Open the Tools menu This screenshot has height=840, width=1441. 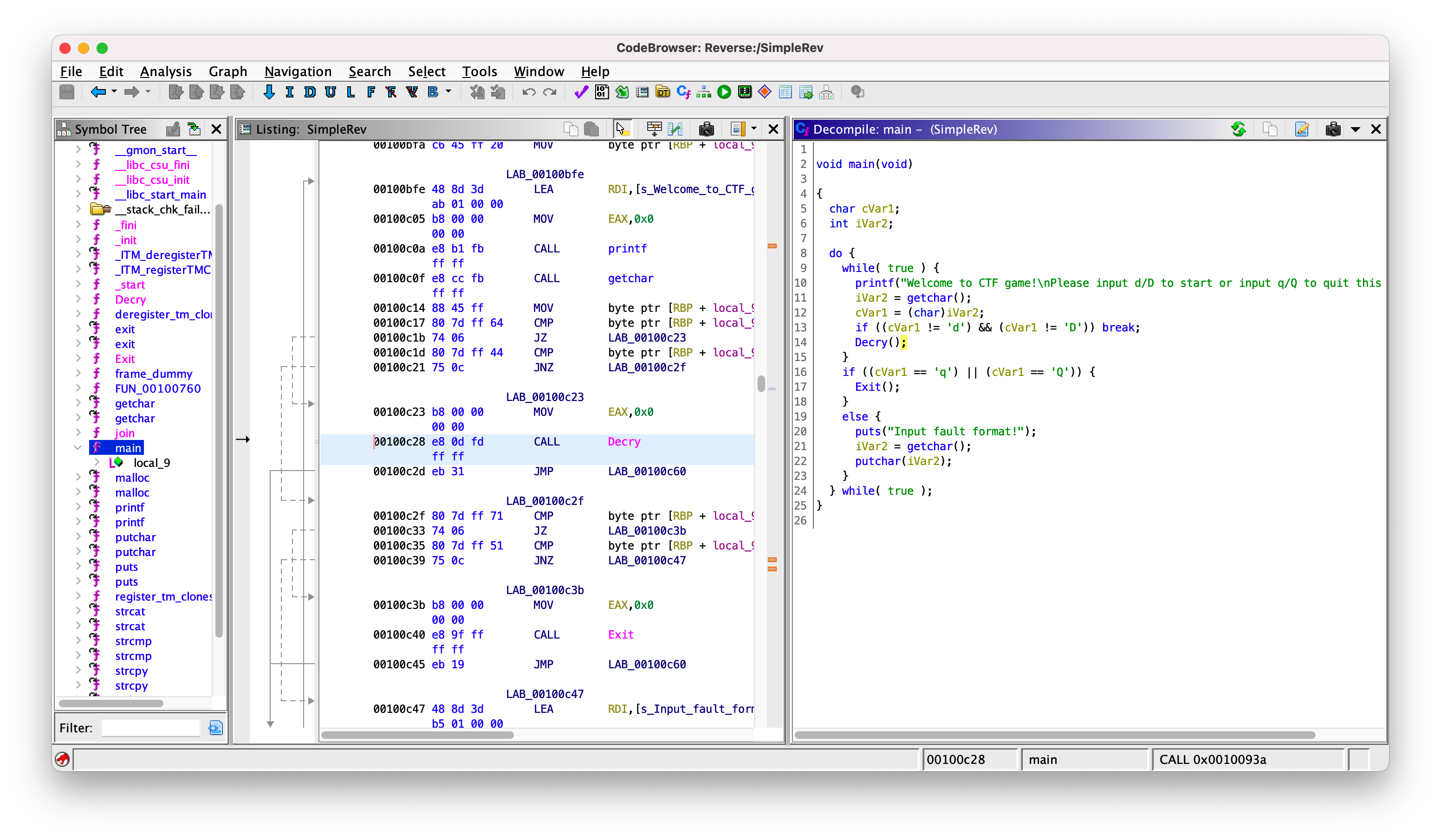point(479,71)
